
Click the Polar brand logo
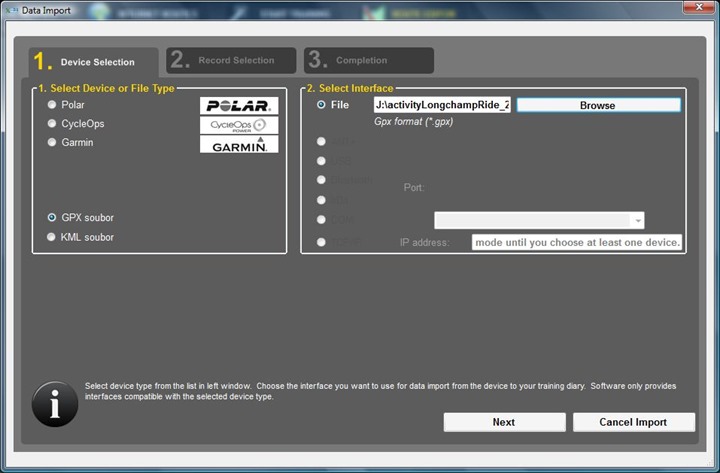pos(239,106)
